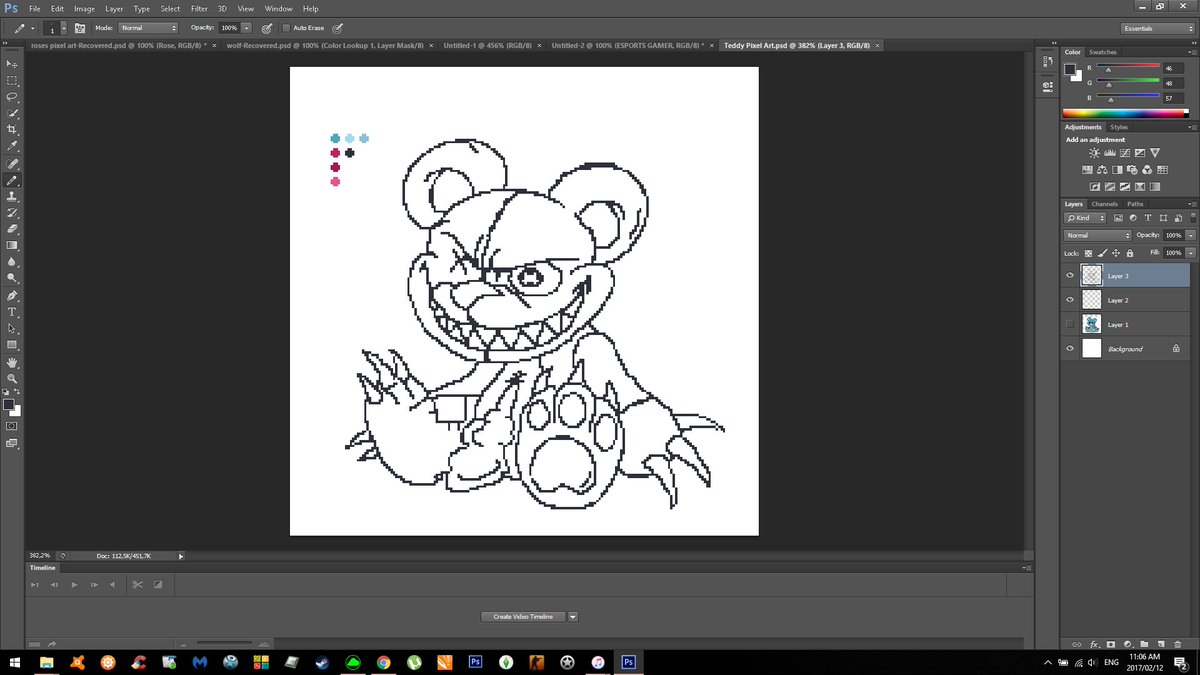Add a Levels adjustment
Viewport: 1200px width, 675px height.
[1110, 153]
